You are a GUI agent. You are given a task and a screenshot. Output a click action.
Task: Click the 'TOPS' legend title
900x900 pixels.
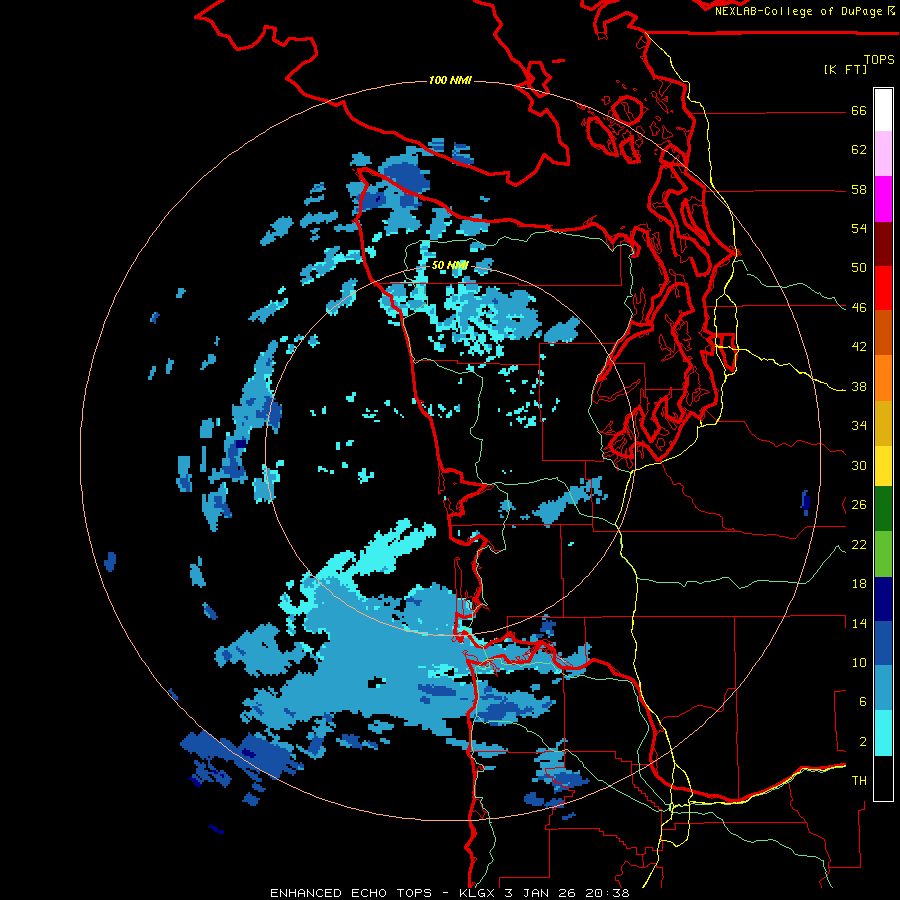point(879,59)
